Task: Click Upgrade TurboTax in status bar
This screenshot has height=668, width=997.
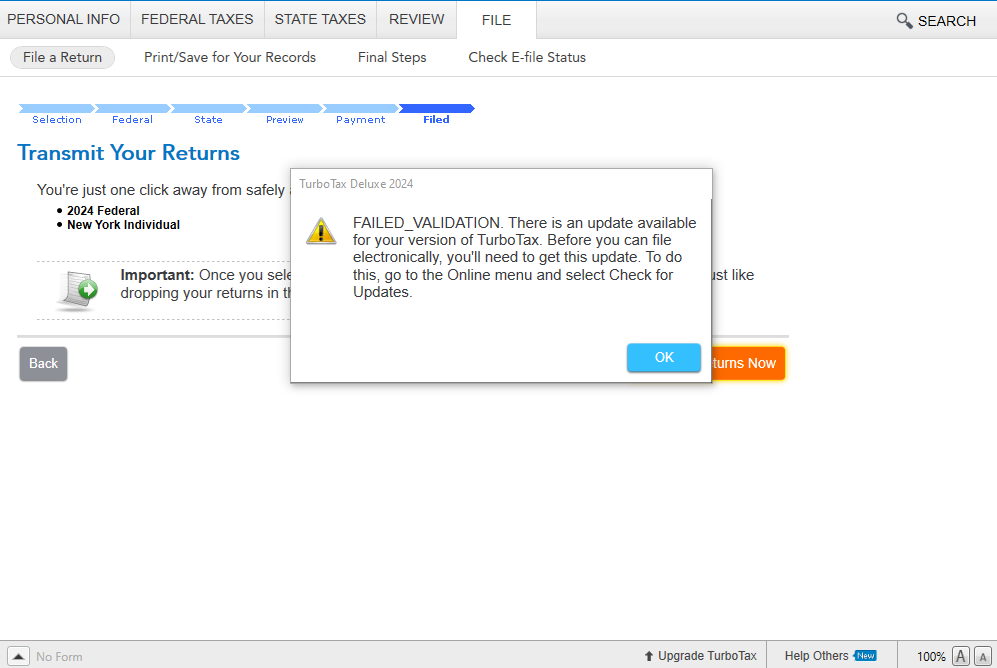Action: [701, 656]
